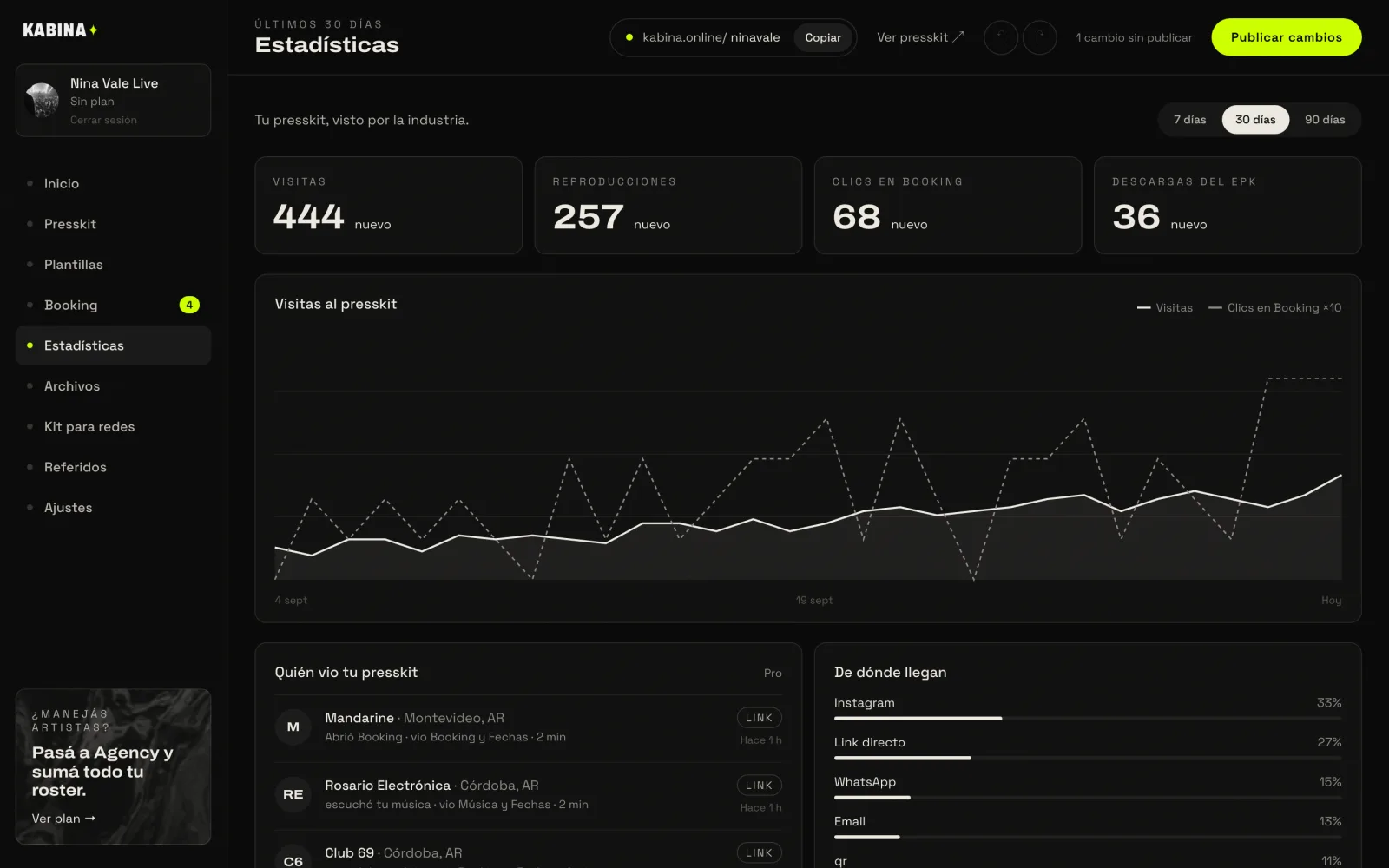Image resolution: width=1389 pixels, height=868 pixels.
Task: Click the 33% value for Instagram
Action: click(1329, 703)
